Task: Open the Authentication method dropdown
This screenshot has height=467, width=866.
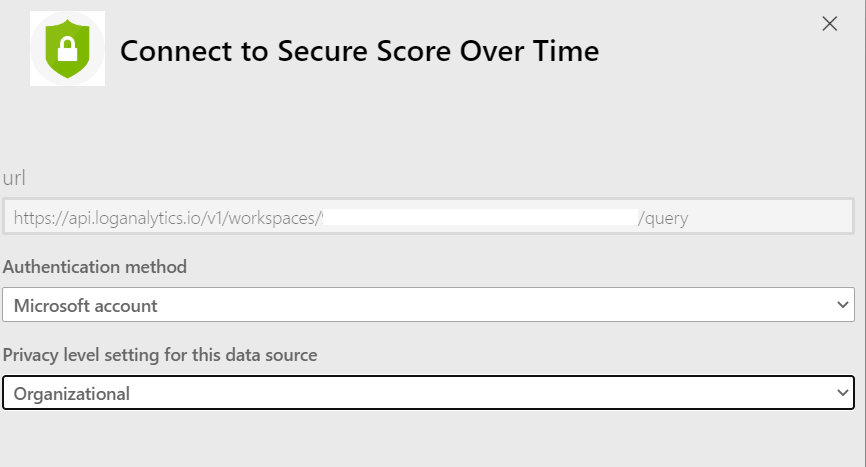Action: point(428,305)
